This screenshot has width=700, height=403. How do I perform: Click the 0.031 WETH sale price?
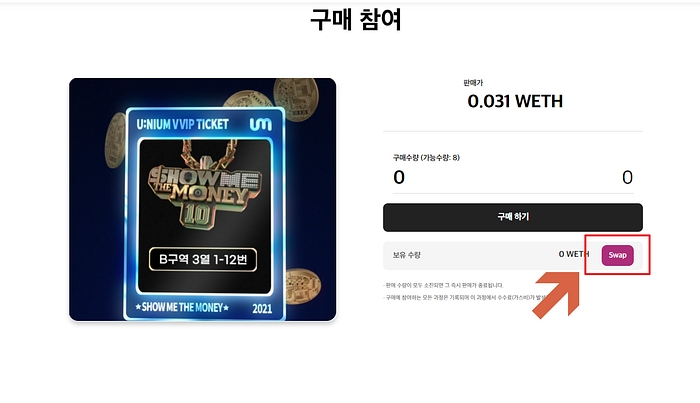(515, 101)
